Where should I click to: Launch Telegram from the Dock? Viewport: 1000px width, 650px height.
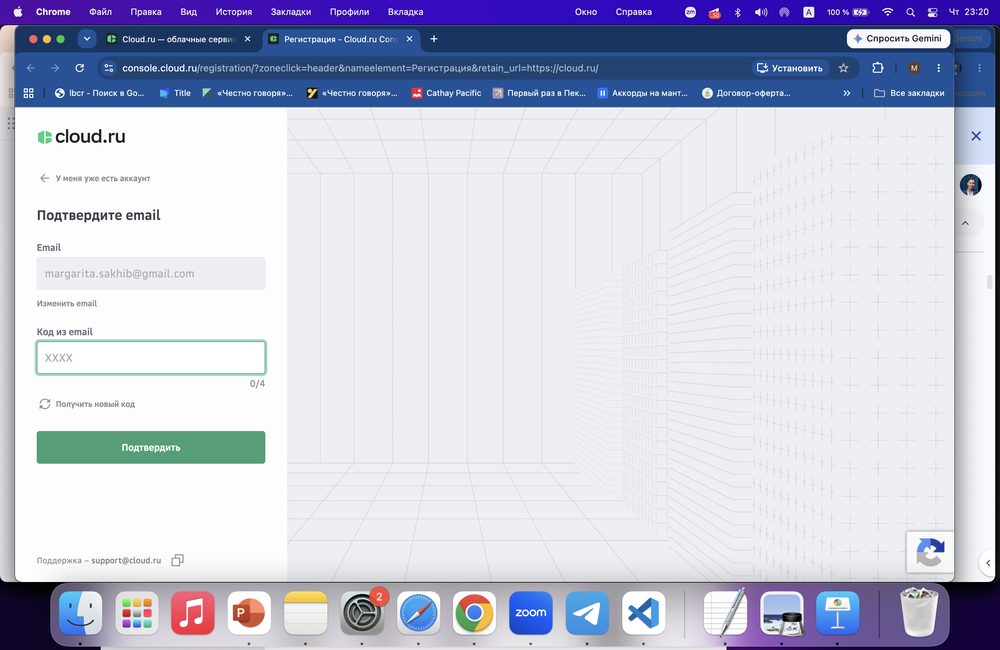[x=587, y=613]
